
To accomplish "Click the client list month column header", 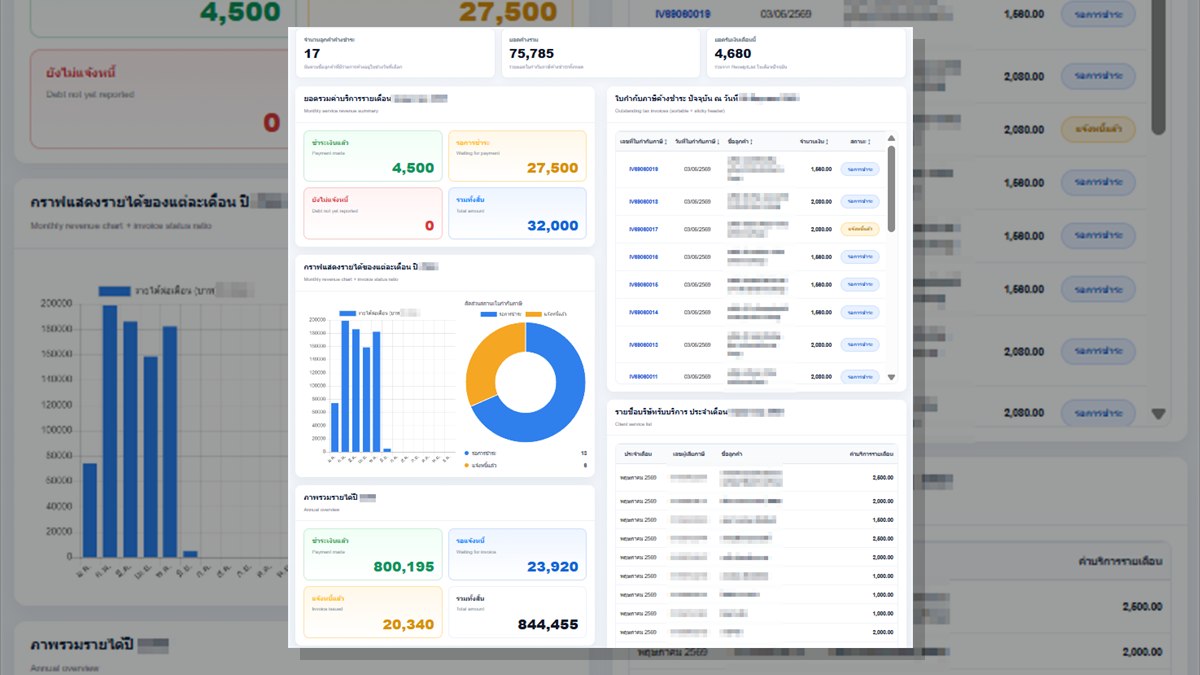I will pos(638,454).
